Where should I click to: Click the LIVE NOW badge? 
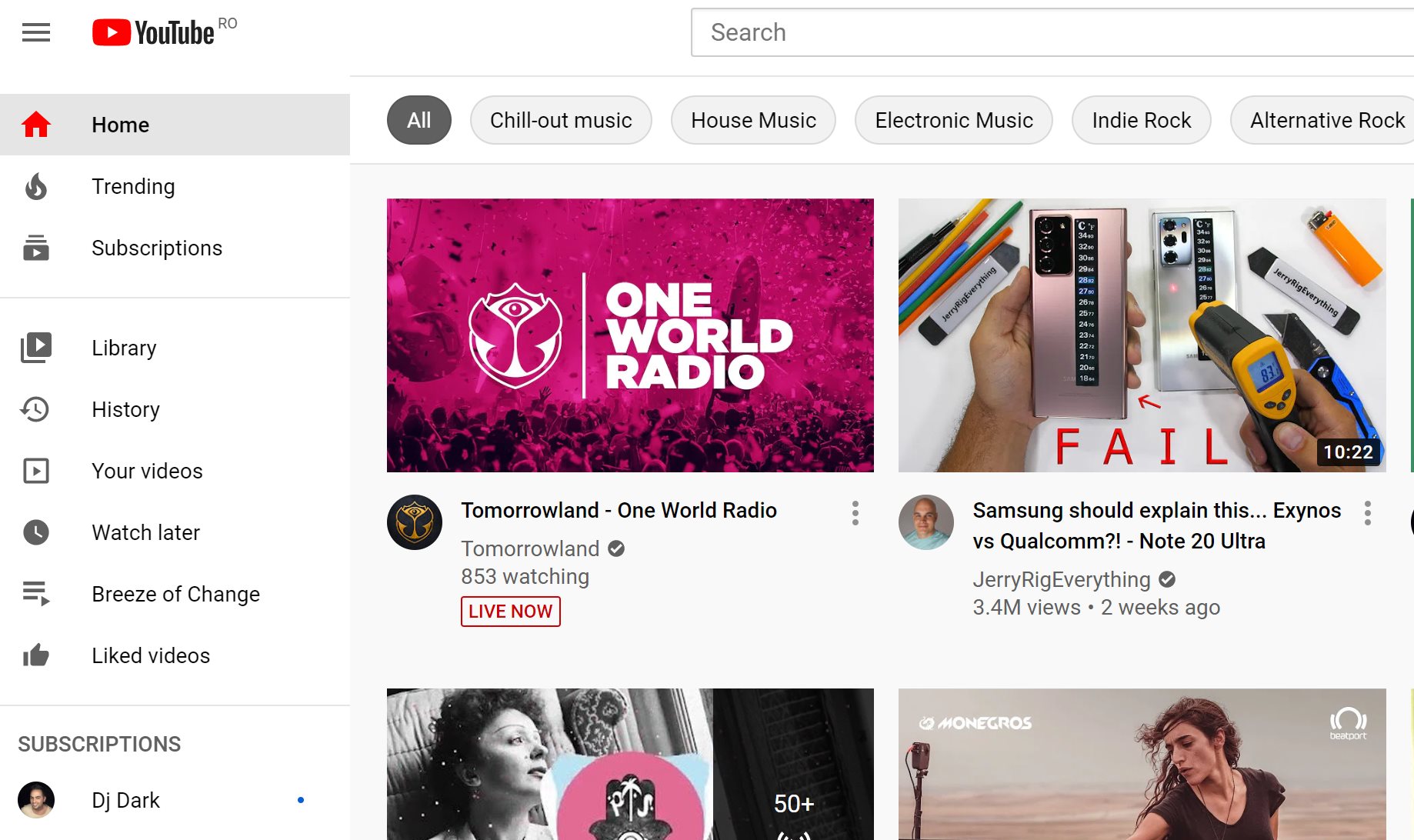[x=510, y=611]
